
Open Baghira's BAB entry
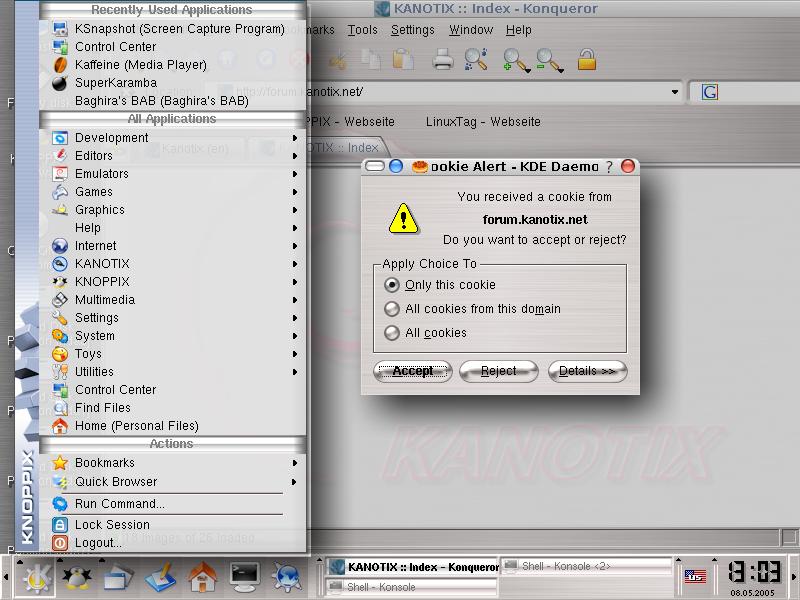pyautogui.click(x=173, y=101)
